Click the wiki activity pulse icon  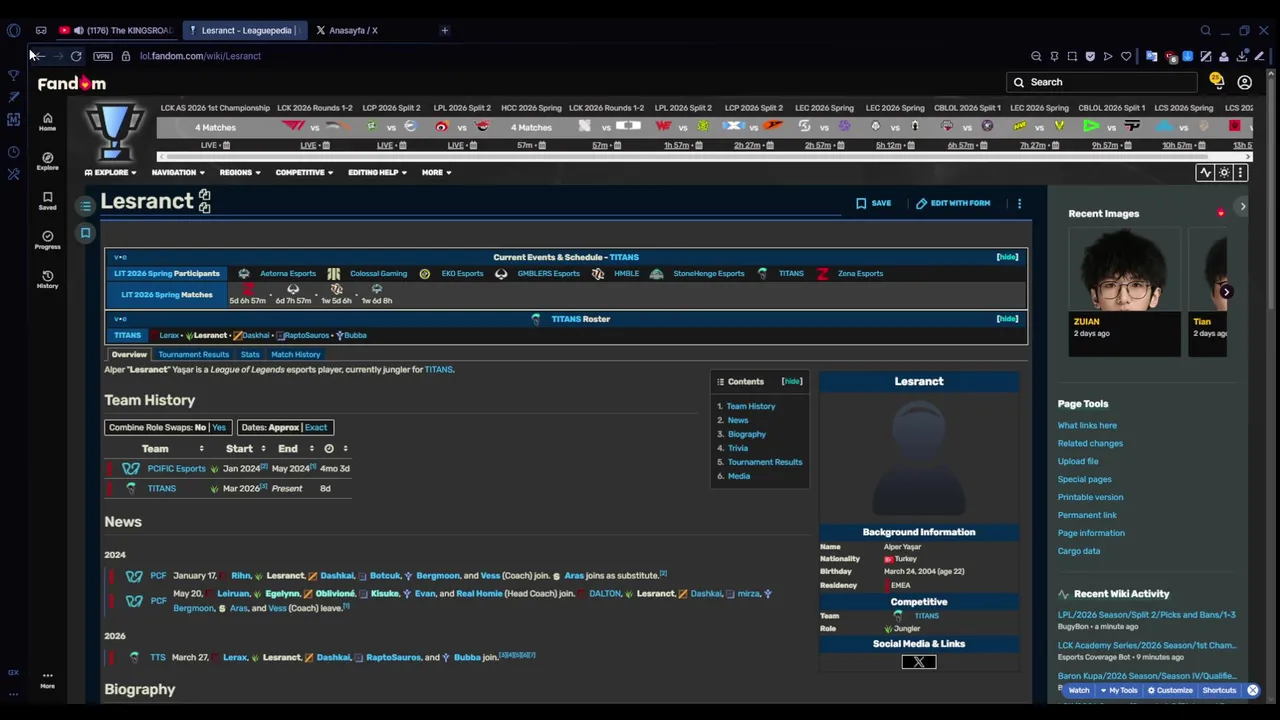1206,172
